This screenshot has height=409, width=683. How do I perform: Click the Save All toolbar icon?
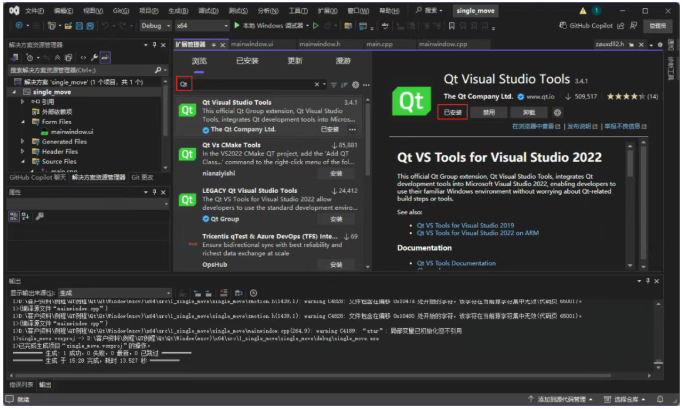[90, 26]
